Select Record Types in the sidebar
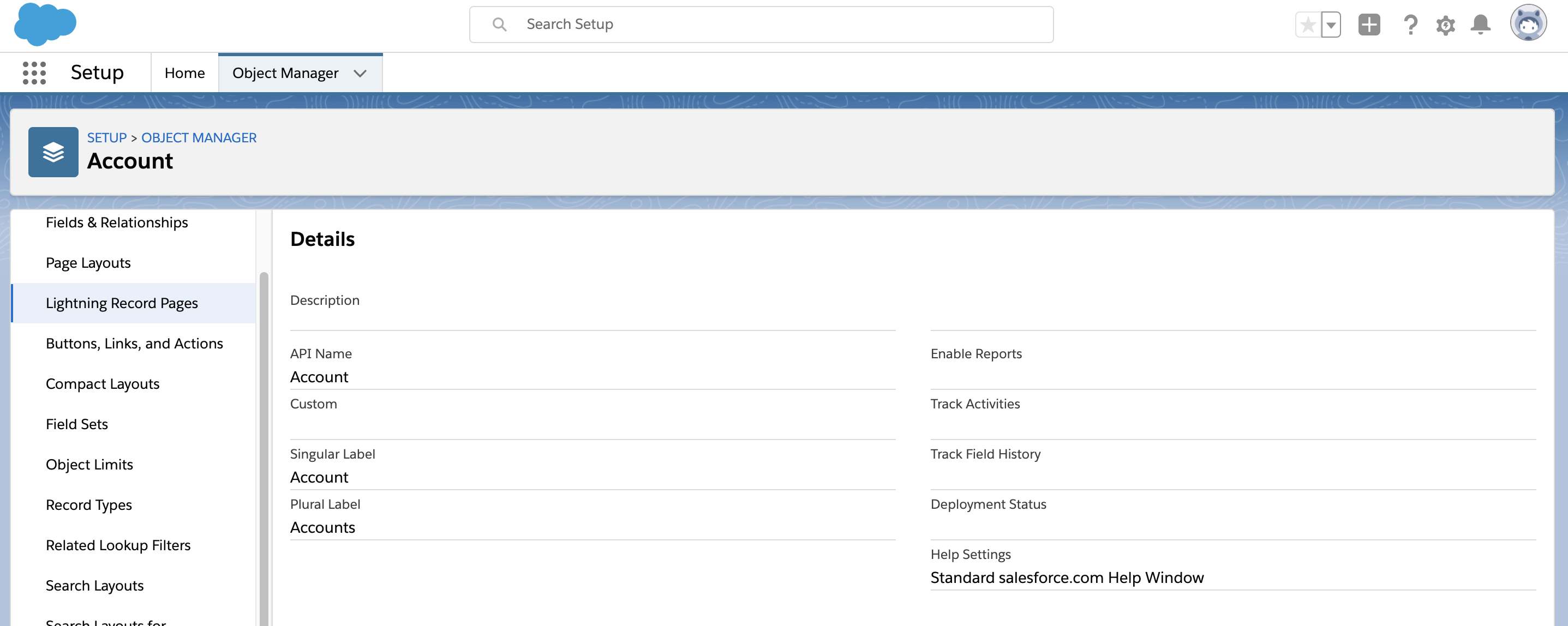 coord(89,504)
